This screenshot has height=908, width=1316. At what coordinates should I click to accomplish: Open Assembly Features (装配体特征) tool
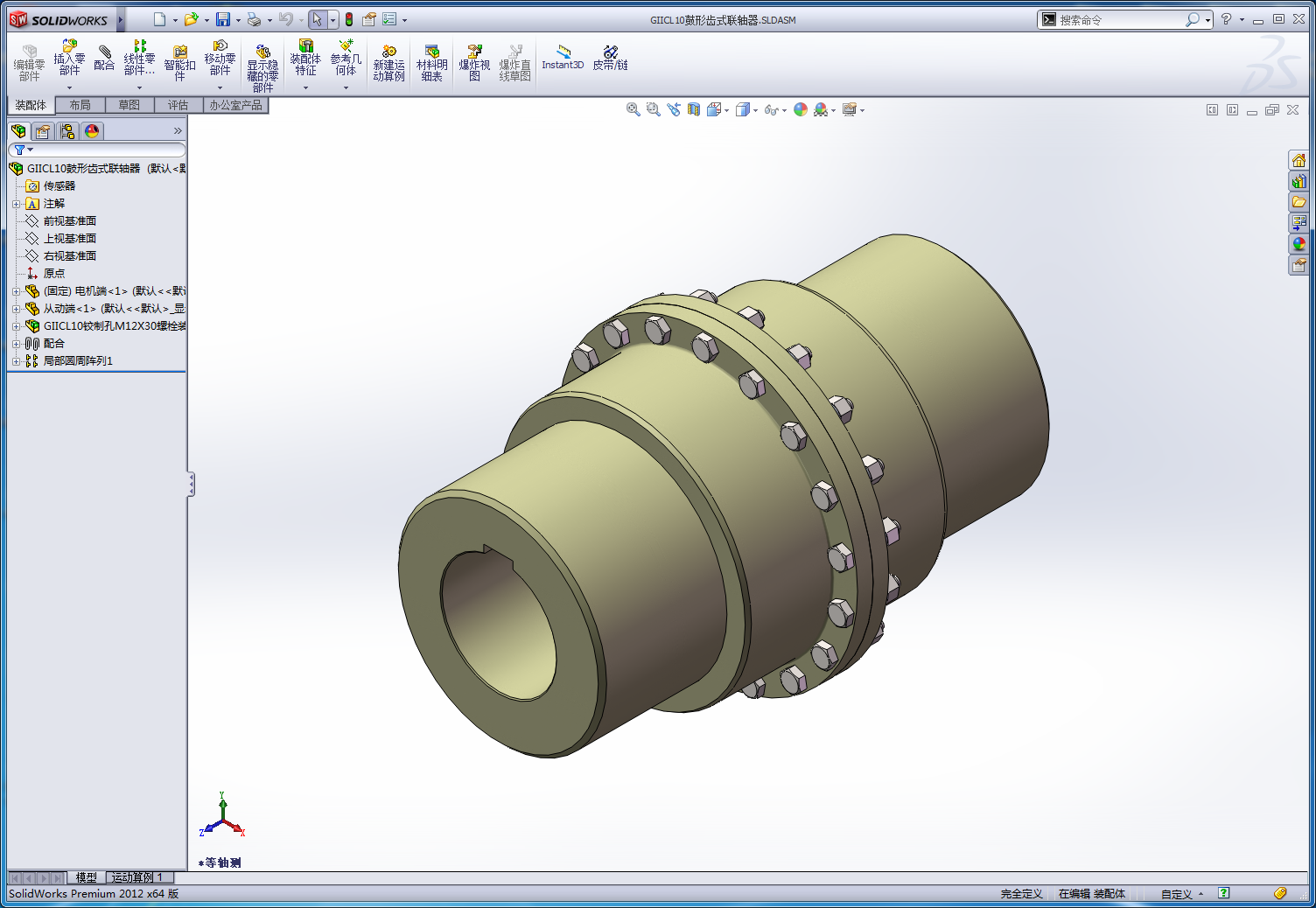click(305, 57)
